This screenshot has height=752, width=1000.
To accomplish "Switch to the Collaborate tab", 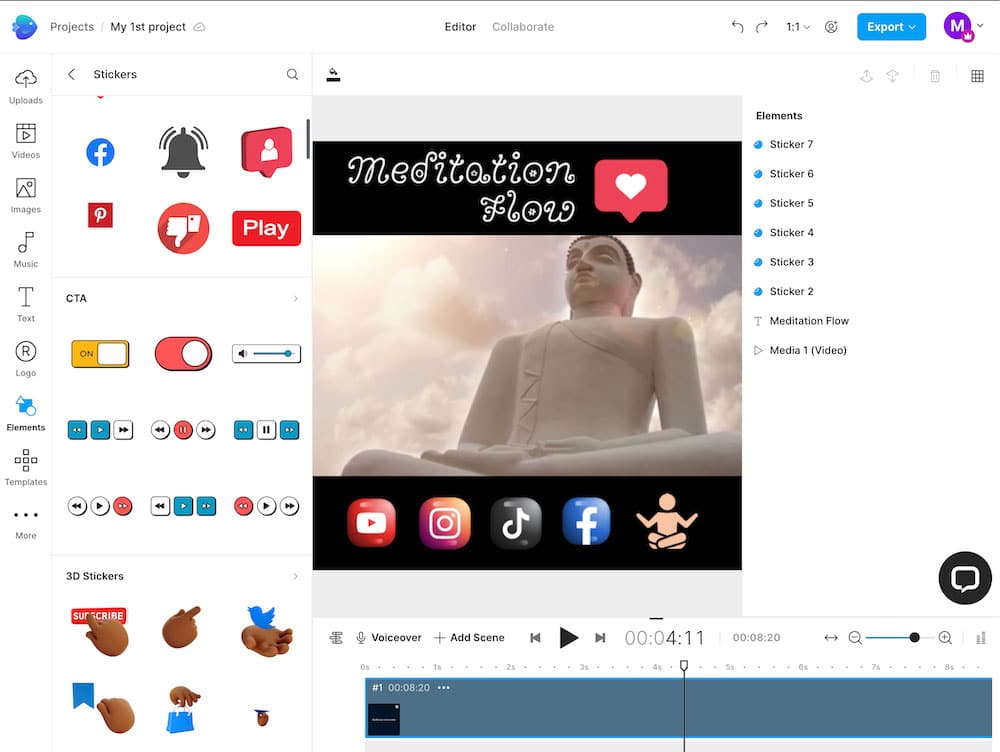I will [x=523, y=27].
